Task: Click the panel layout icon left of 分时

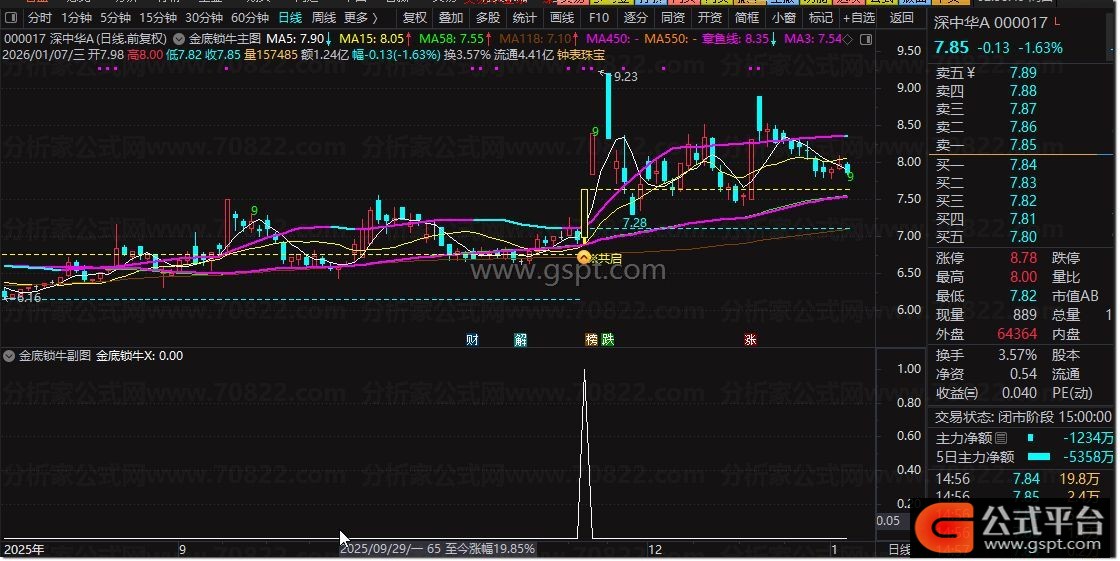Action: (x=12, y=18)
